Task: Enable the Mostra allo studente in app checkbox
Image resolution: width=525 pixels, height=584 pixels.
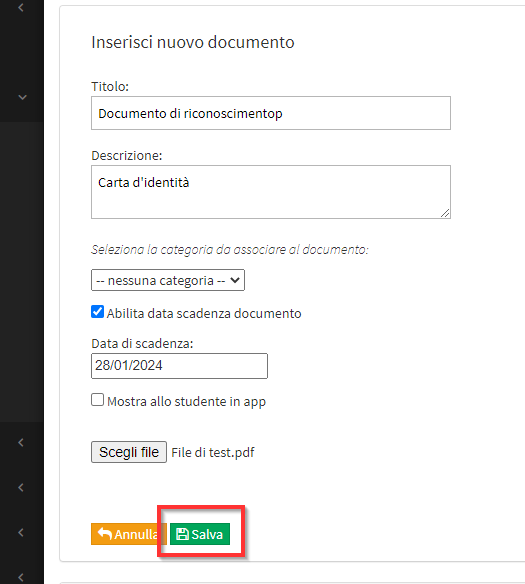Action: coord(98,400)
